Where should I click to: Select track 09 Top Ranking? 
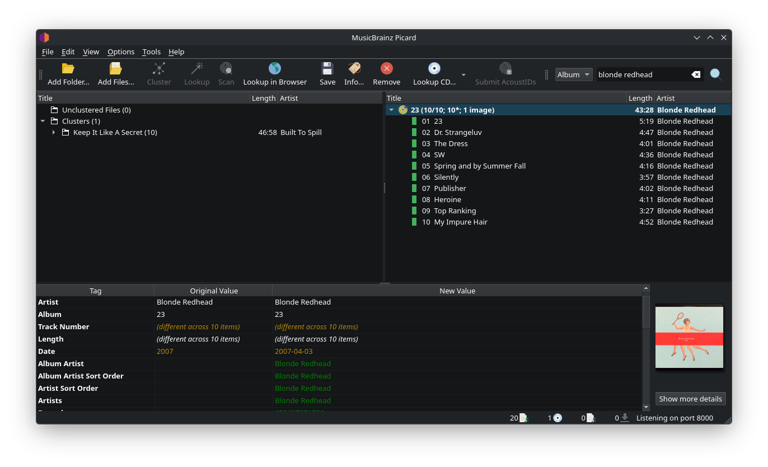click(558, 211)
